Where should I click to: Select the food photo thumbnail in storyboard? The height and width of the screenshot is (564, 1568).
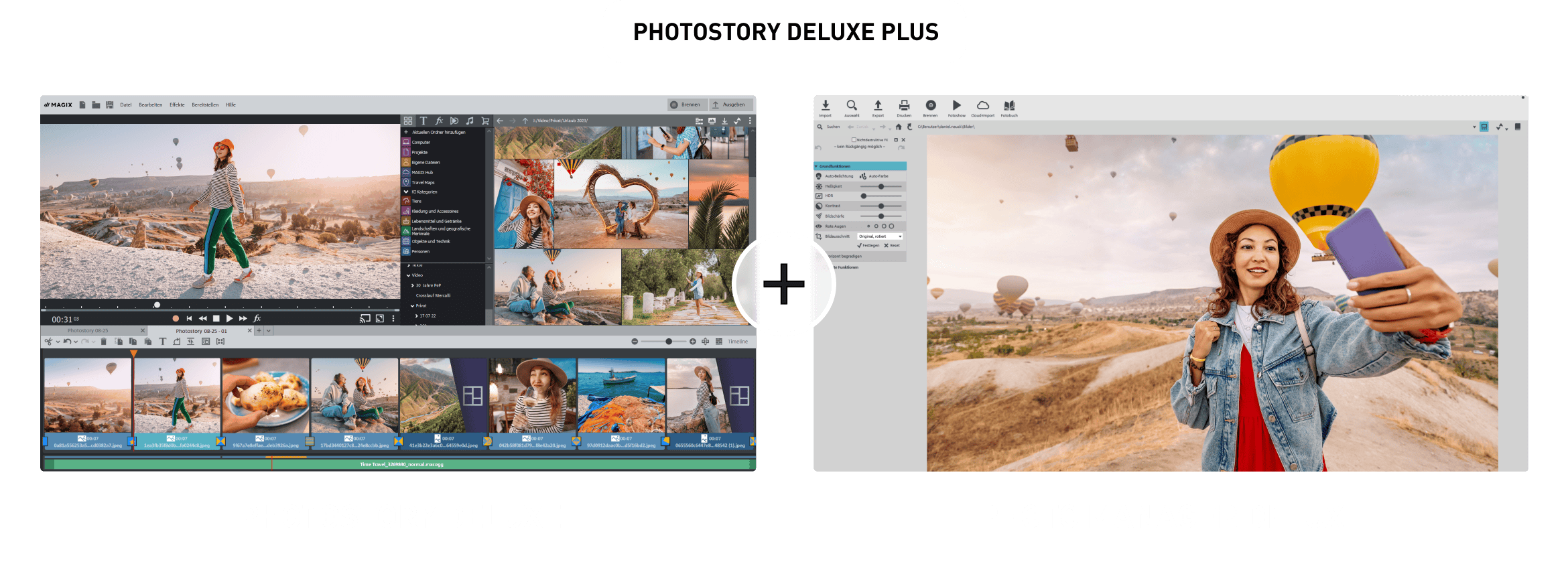[266, 396]
